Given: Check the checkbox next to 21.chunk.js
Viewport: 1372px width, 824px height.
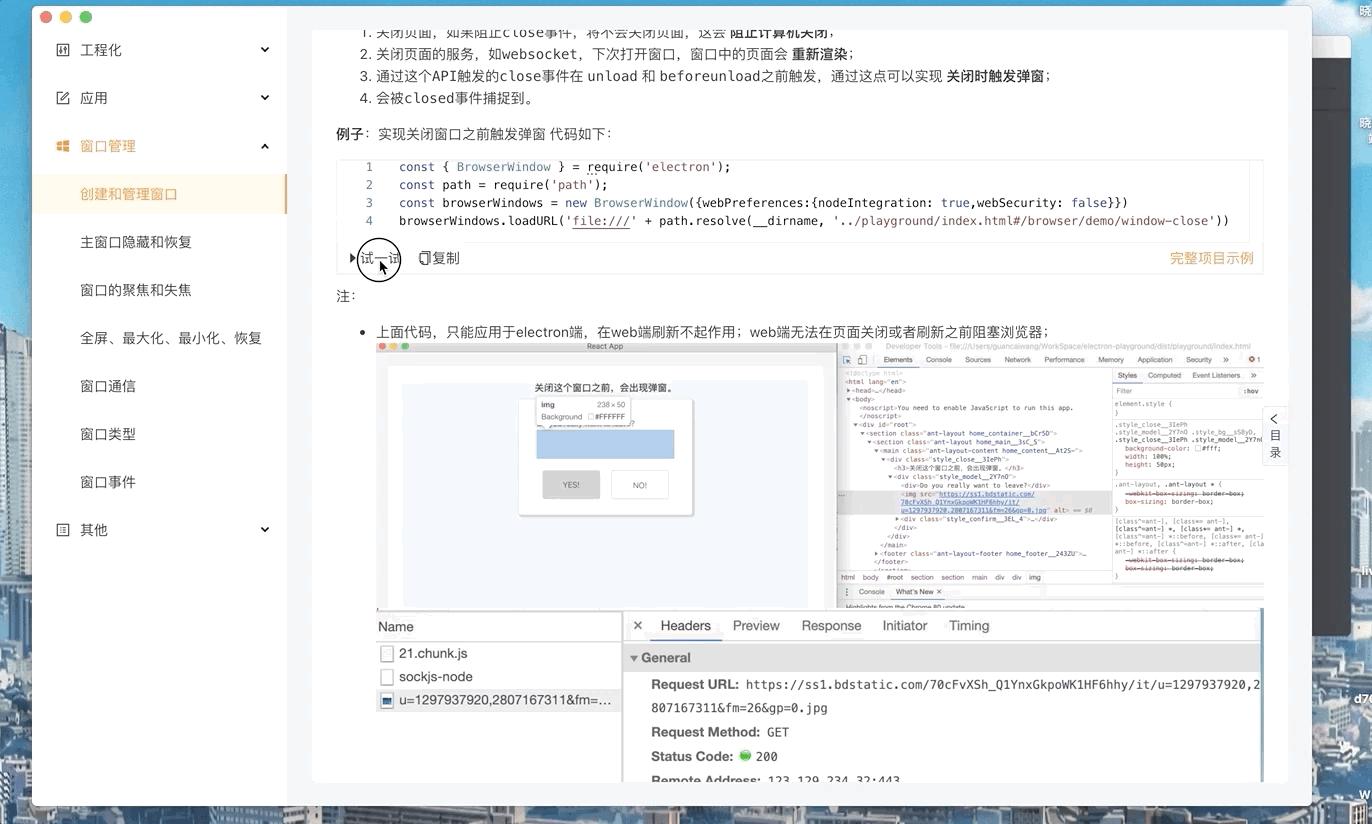Looking at the screenshot, I should click(x=387, y=653).
